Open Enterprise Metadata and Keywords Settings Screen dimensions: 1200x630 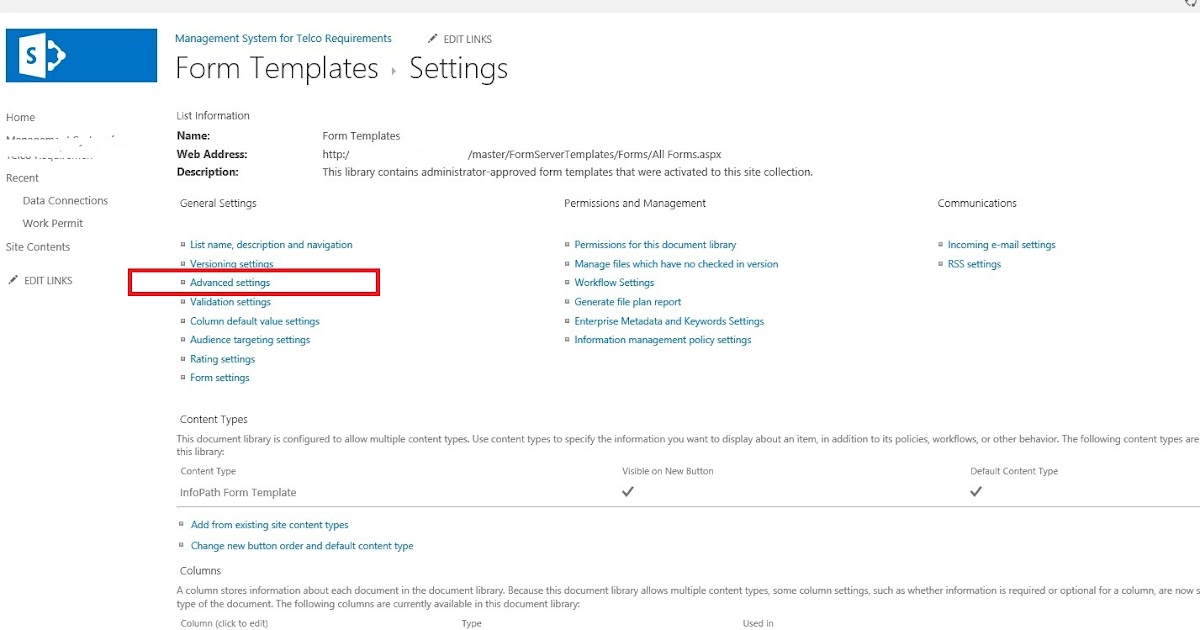coord(668,320)
